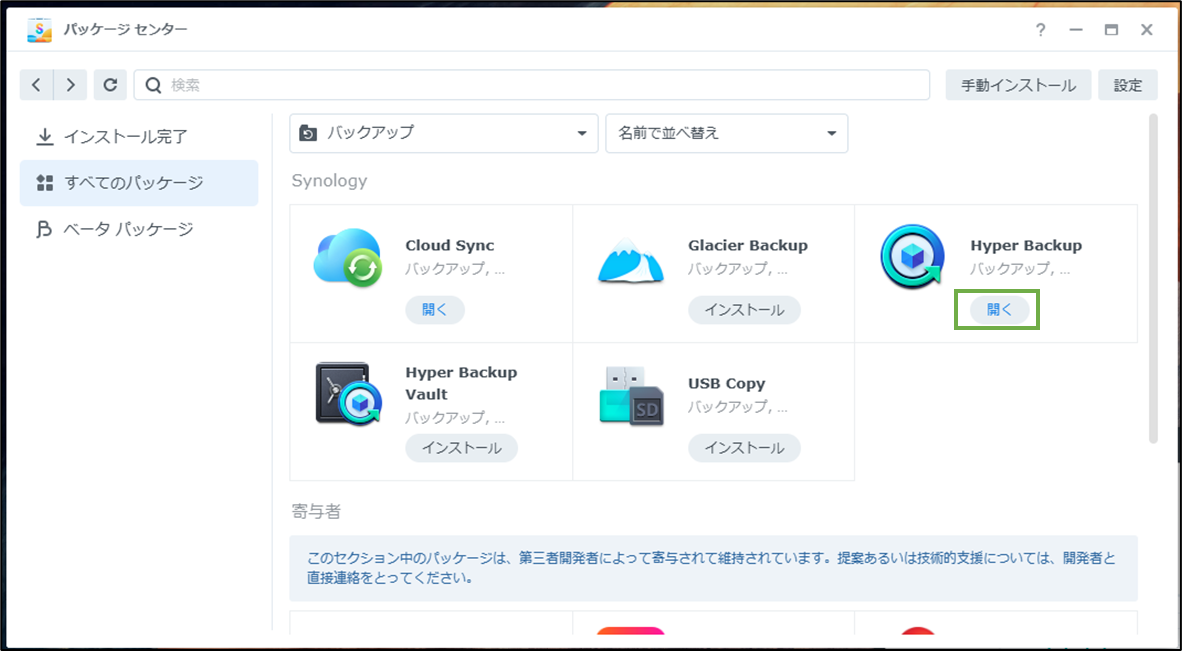Viewport: 1182px width, 651px height.
Task: Click the Hyper Backup title text
Action: pos(1026,246)
